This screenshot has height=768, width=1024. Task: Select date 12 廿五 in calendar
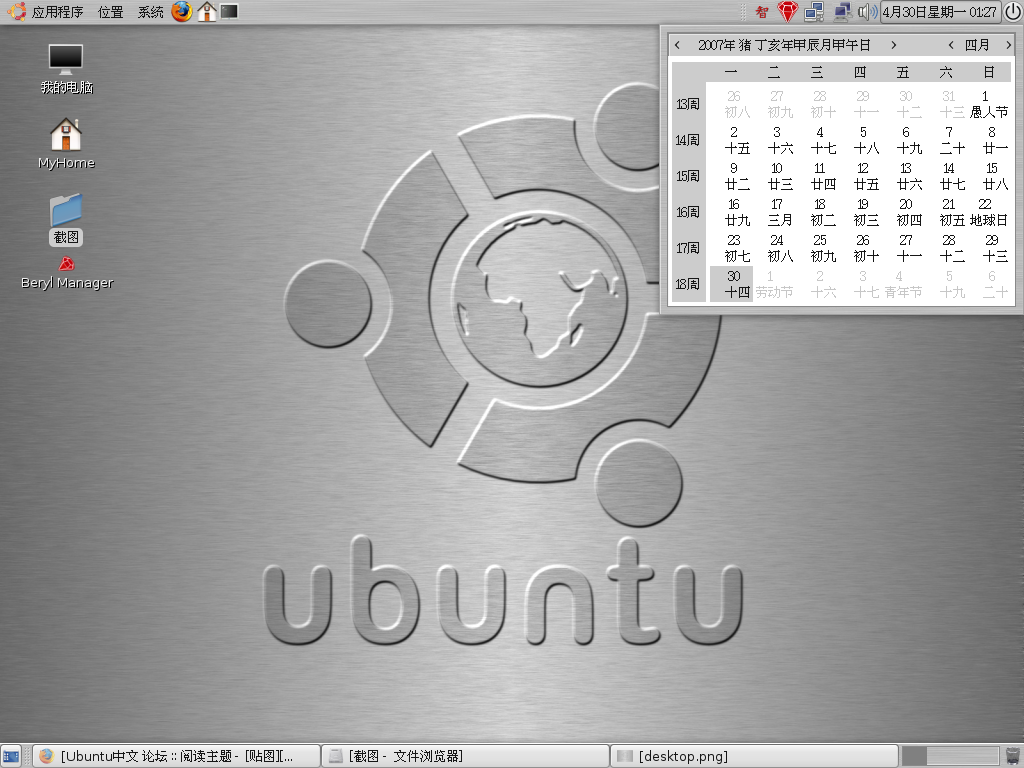(865, 176)
